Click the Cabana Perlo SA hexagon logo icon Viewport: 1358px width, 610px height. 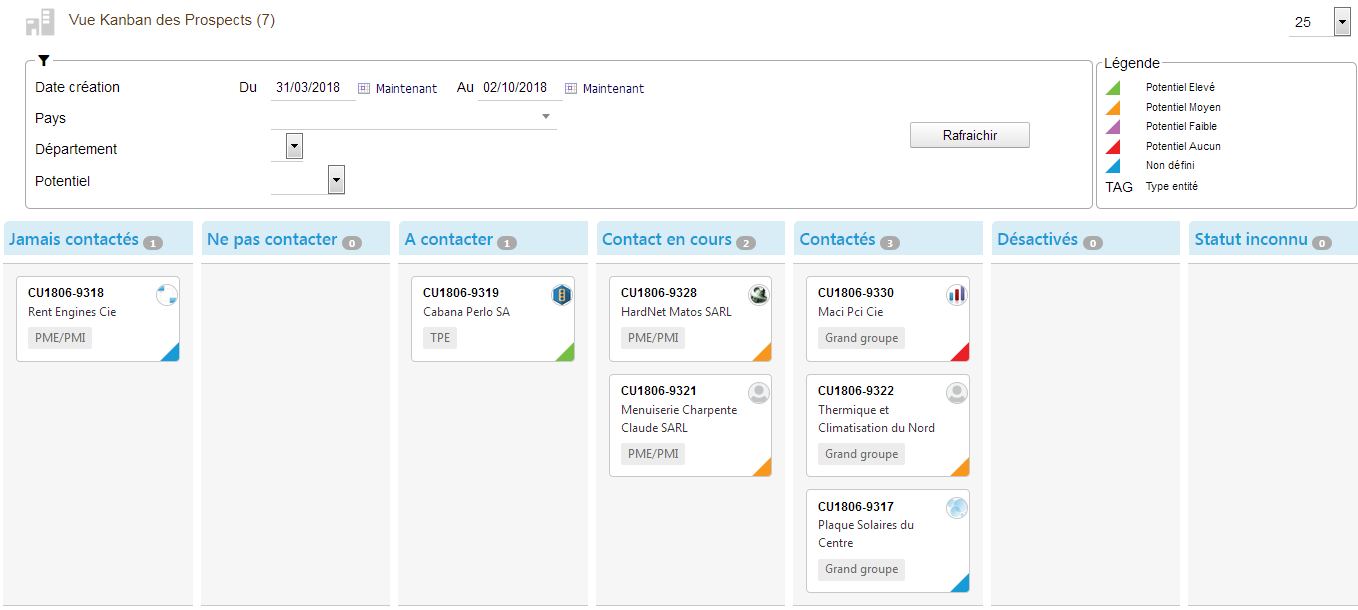pyautogui.click(x=562, y=294)
